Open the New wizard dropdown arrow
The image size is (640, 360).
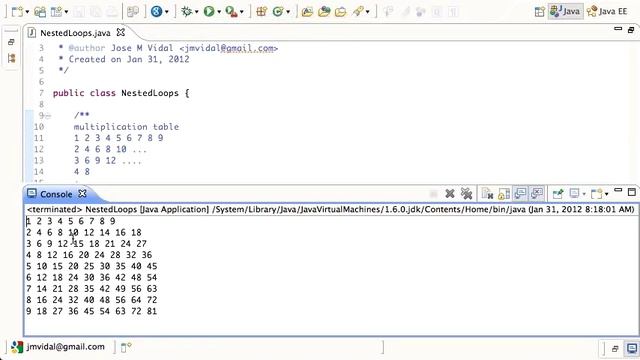(27, 12)
